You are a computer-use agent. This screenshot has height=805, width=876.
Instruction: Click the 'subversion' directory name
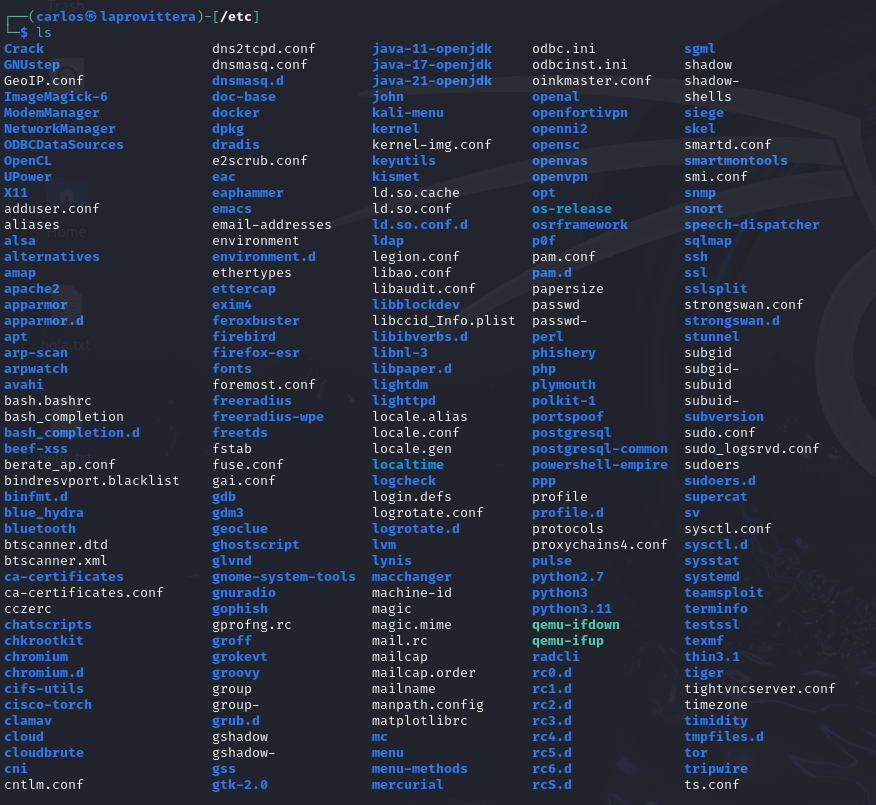pos(724,417)
